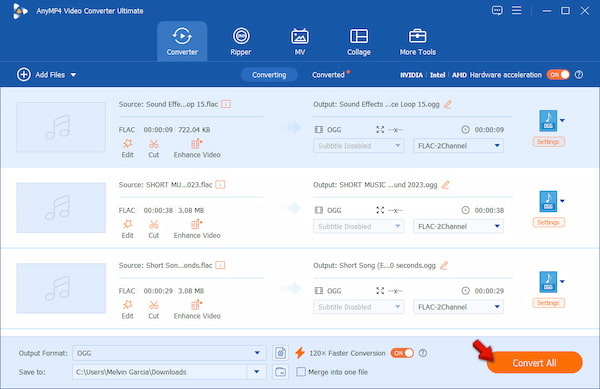Edit the SHORT MU...023.flac file
This screenshot has width=600, height=389.
click(127, 229)
